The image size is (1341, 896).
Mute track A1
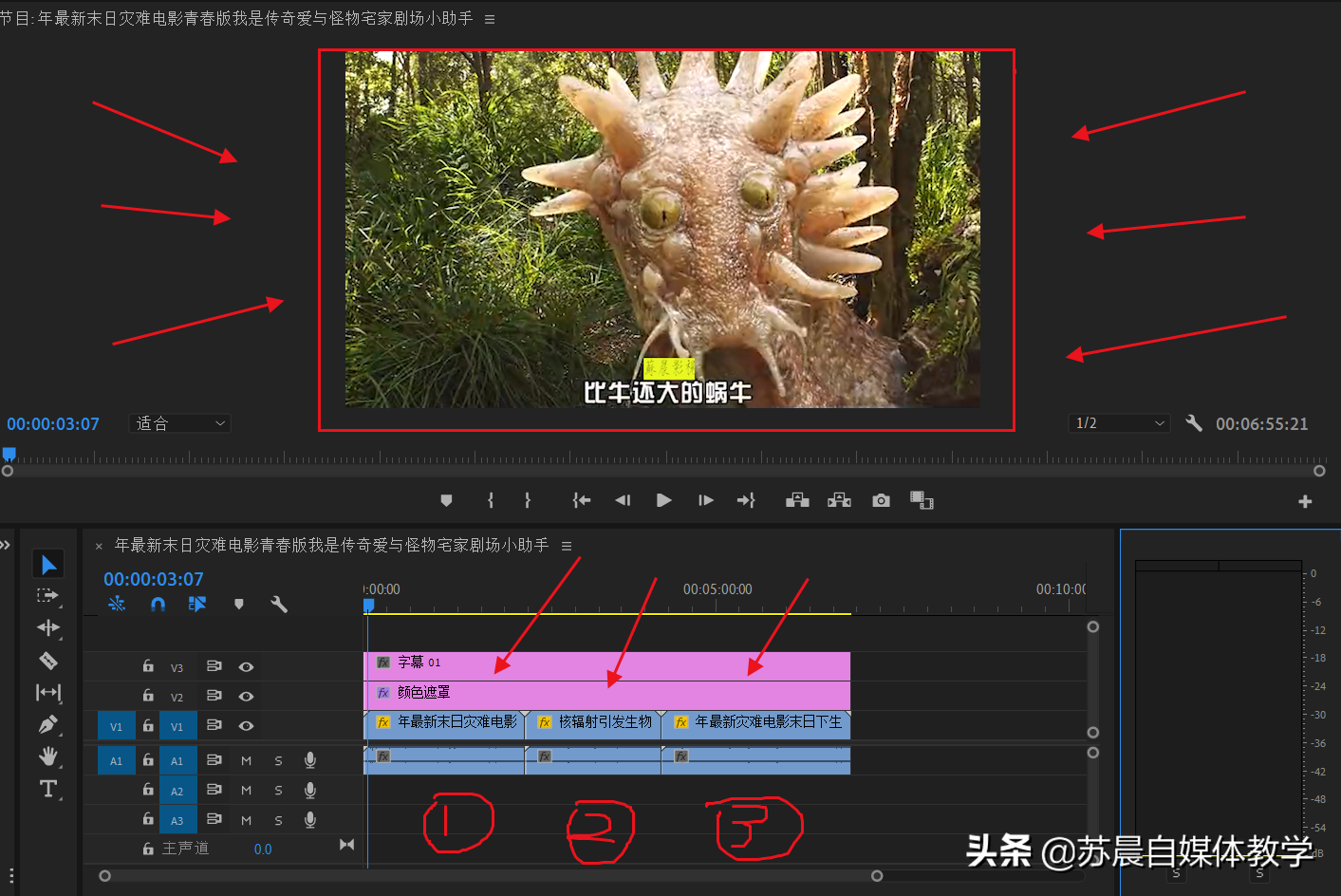246,760
